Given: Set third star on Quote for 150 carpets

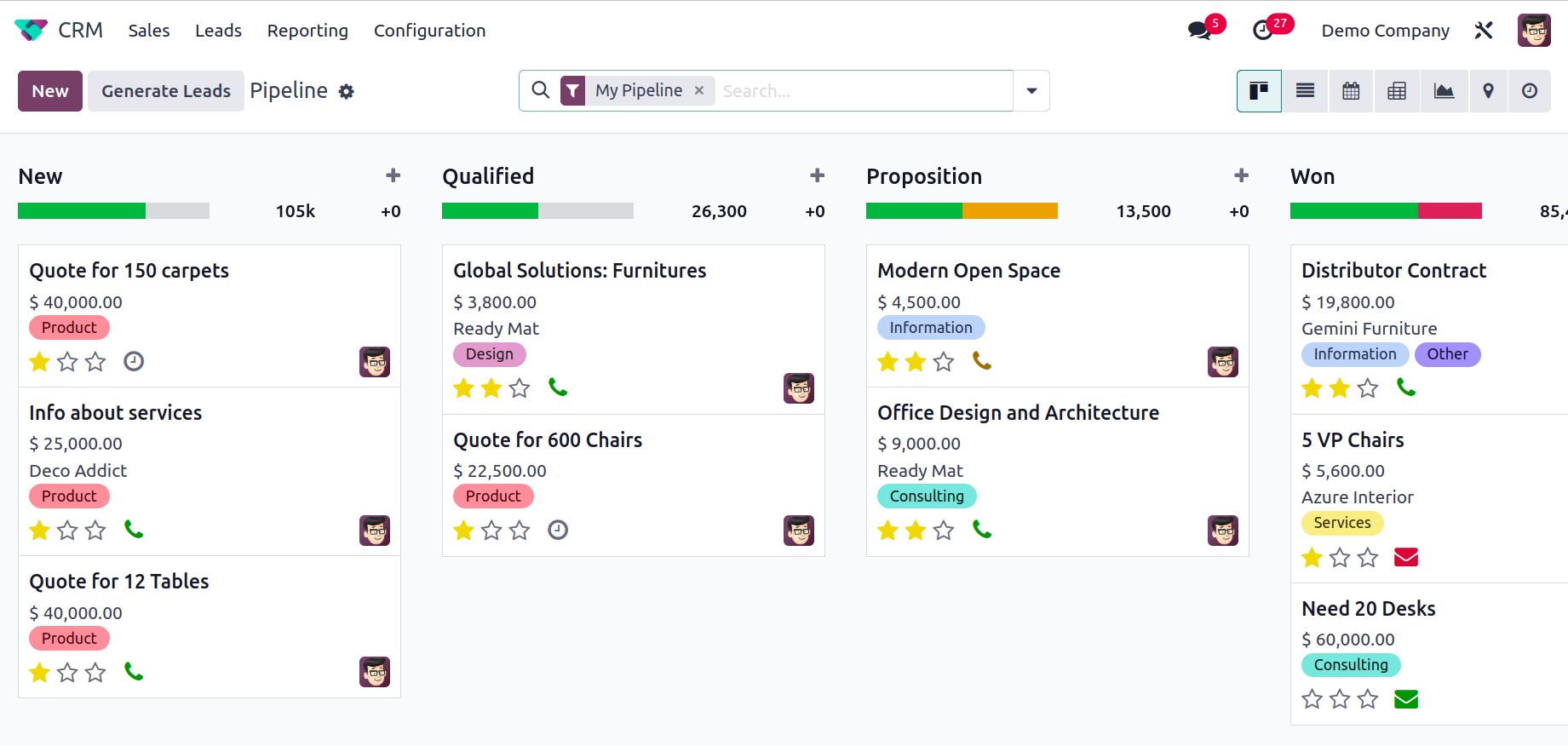Looking at the screenshot, I should (95, 362).
